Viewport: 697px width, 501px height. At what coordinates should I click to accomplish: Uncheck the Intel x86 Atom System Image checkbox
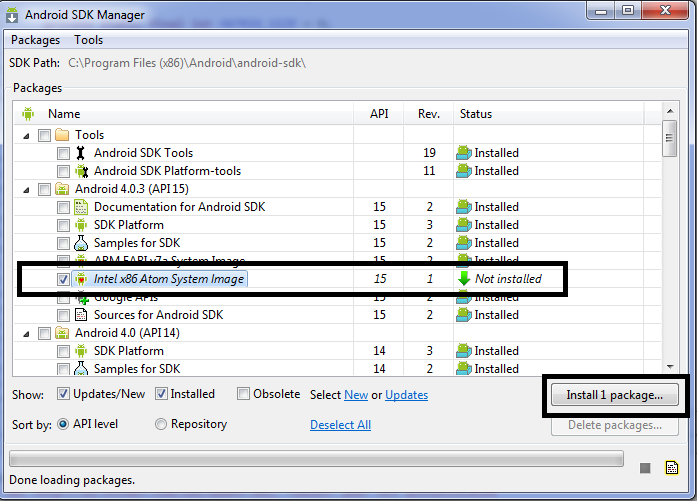click(x=64, y=279)
